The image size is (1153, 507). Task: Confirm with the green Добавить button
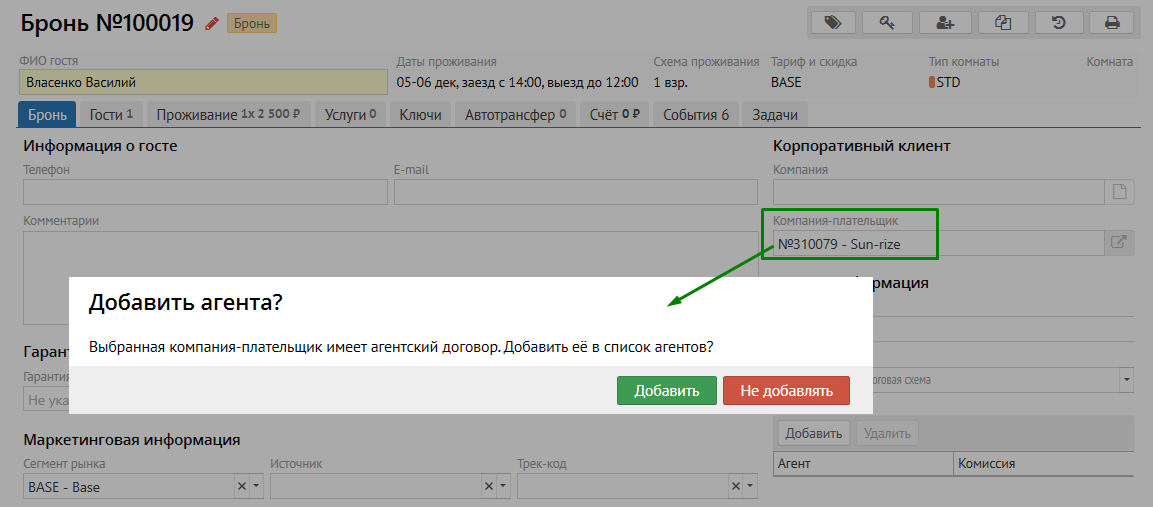(x=666, y=391)
